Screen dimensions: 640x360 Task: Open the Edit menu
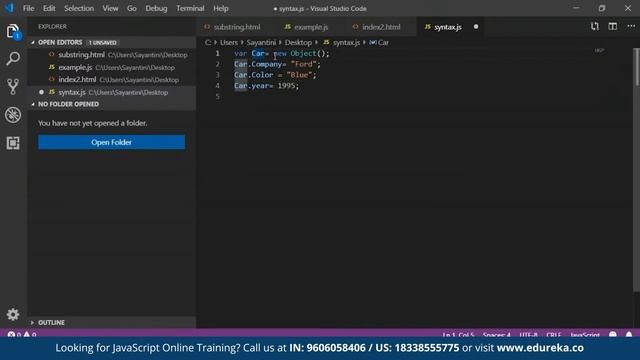(x=49, y=8)
